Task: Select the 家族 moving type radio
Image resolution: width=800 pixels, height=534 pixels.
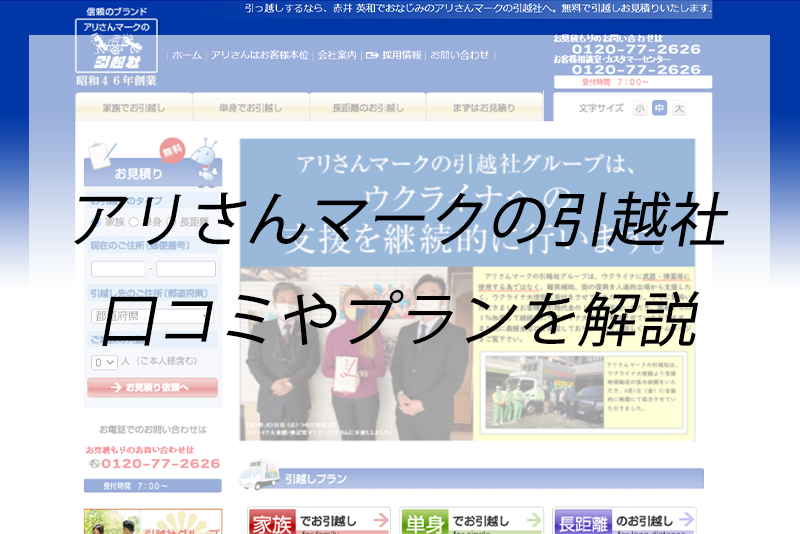Action: [x=96, y=222]
